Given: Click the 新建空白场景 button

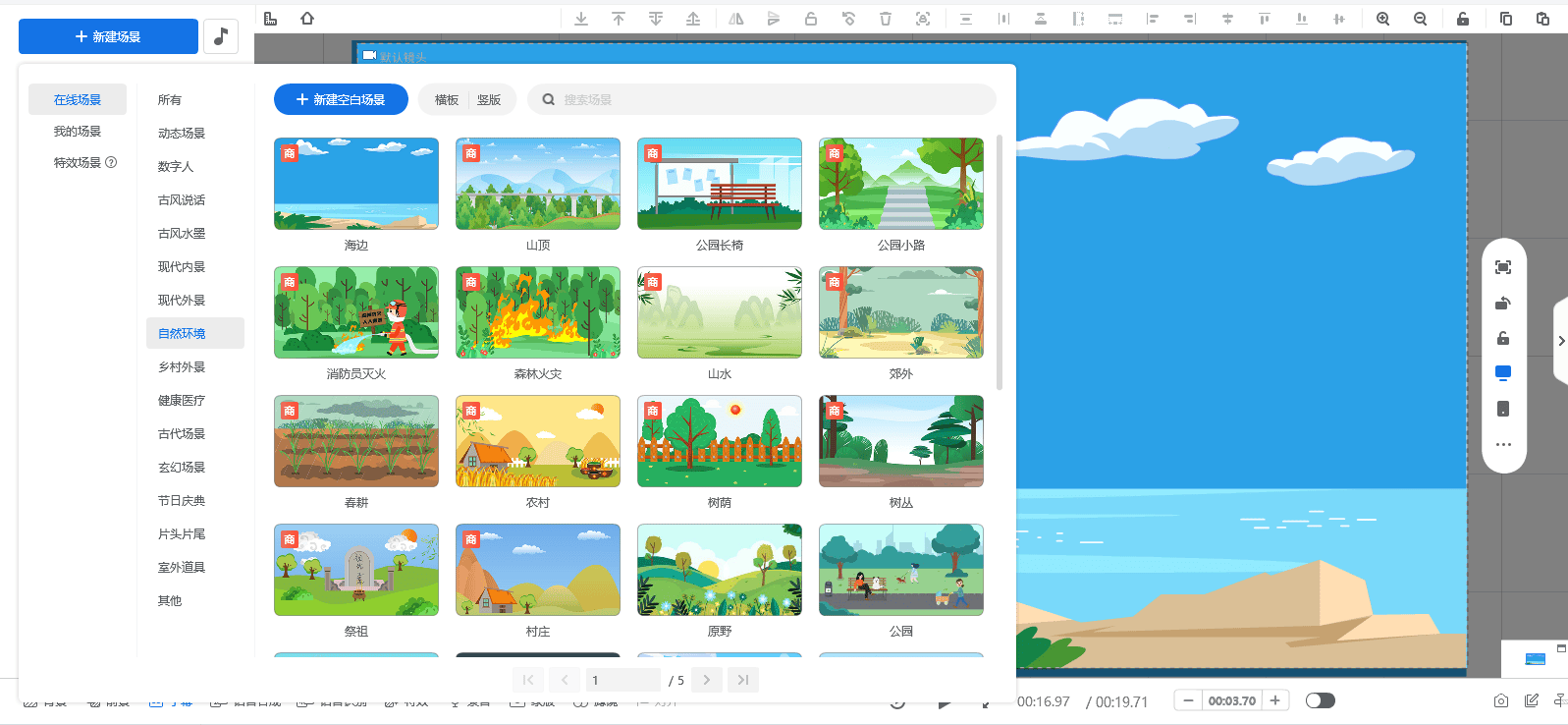Looking at the screenshot, I should point(341,99).
